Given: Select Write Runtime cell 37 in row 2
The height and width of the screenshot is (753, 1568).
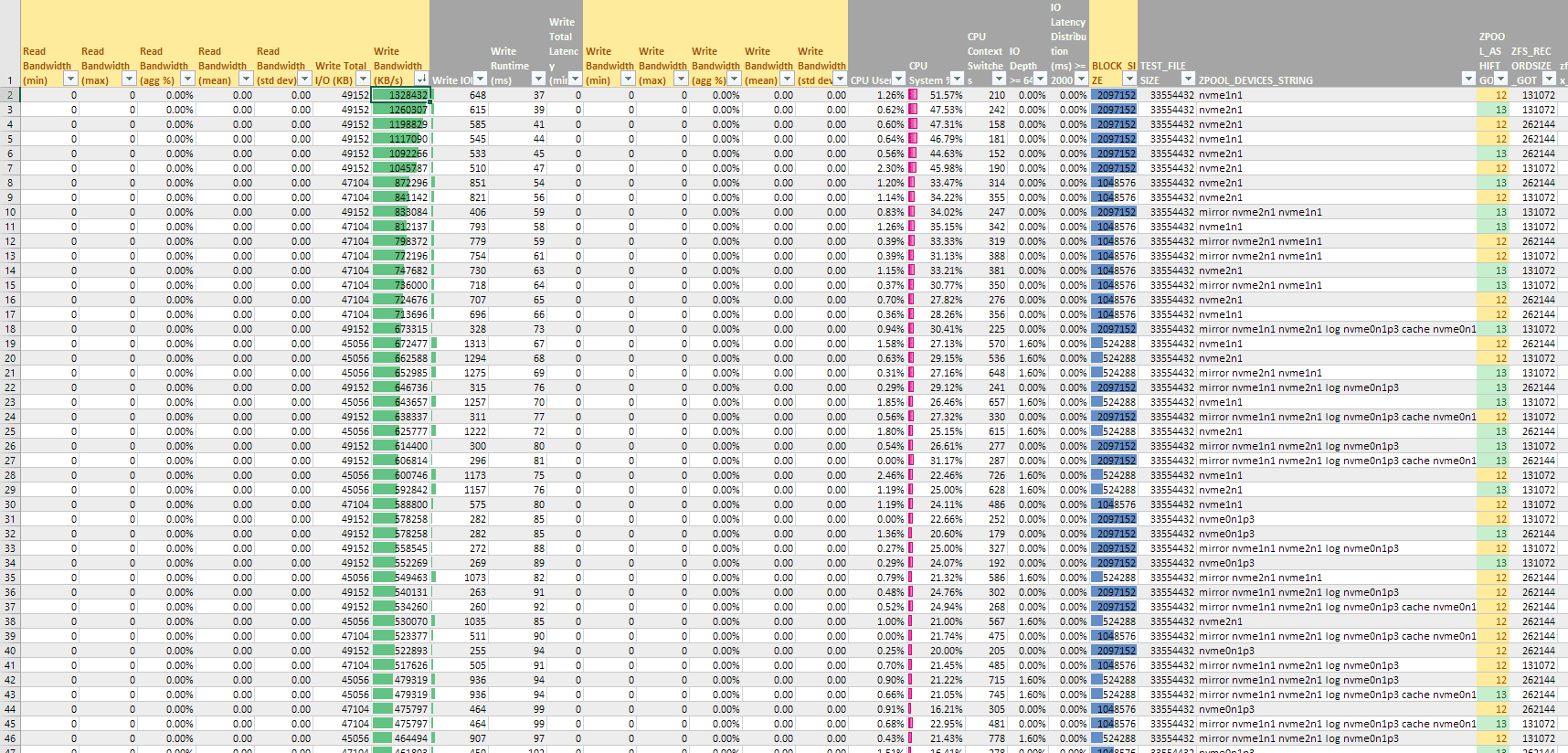Looking at the screenshot, I should [518, 95].
